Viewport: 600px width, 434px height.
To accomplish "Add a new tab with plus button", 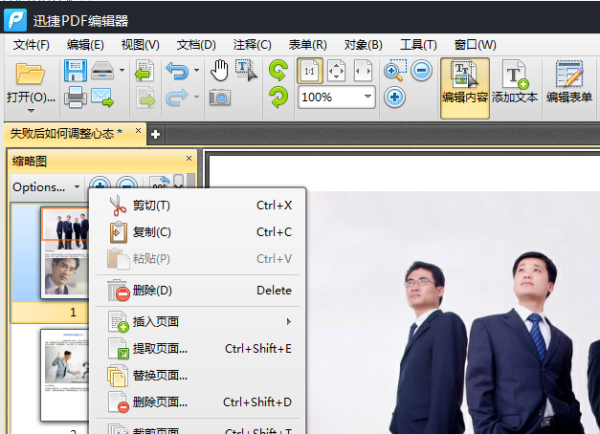I will (x=155, y=135).
